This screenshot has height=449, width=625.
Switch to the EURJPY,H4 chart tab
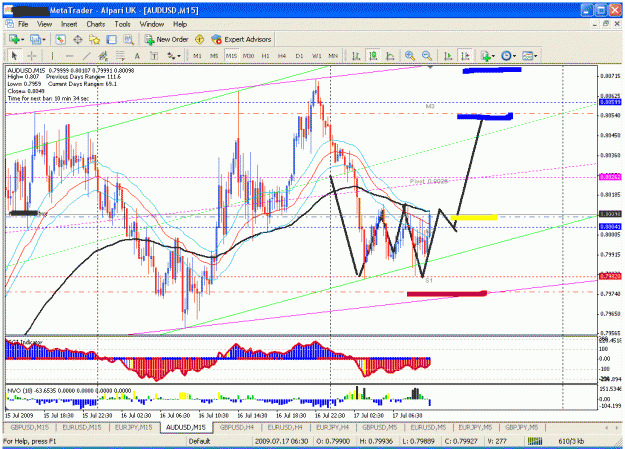coord(332,427)
